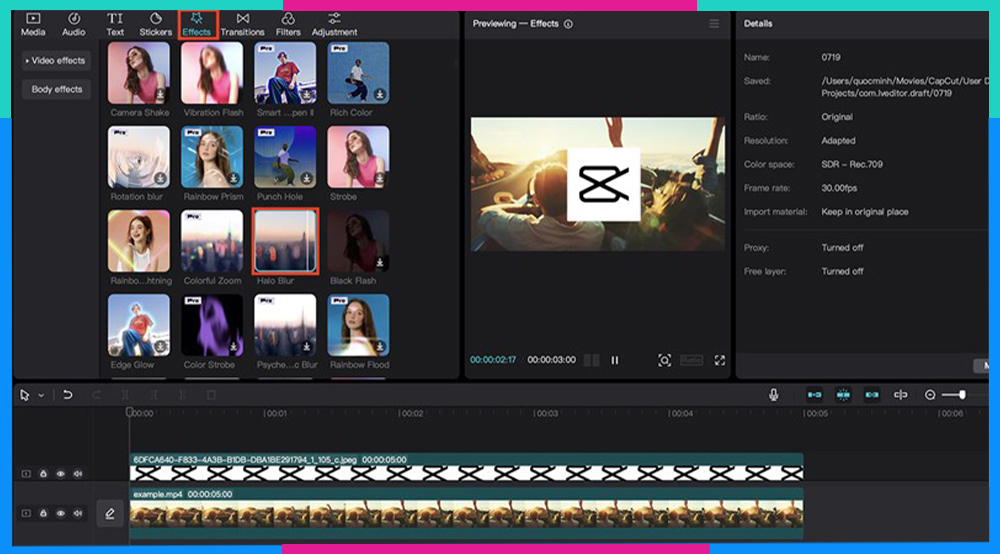The width and height of the screenshot is (1000, 554).
Task: Undo the last action
Action: pos(67,395)
